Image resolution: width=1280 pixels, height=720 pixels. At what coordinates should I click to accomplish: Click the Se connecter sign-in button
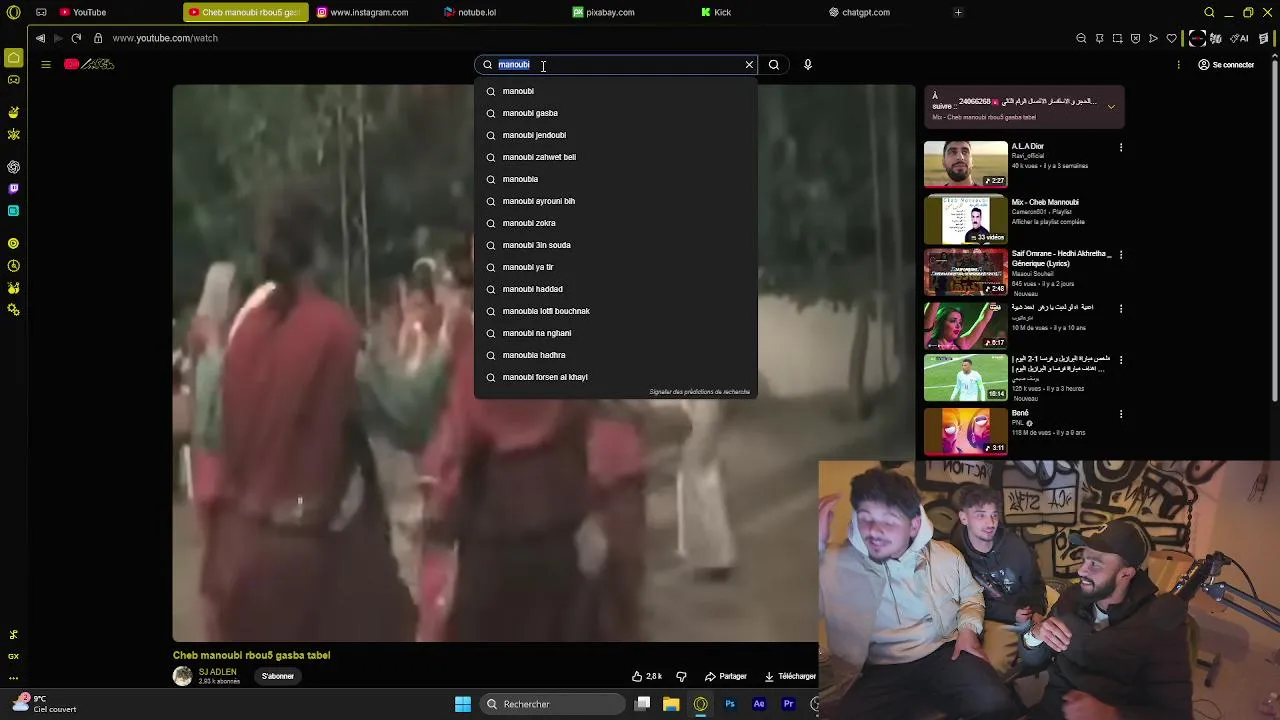pos(1226,65)
